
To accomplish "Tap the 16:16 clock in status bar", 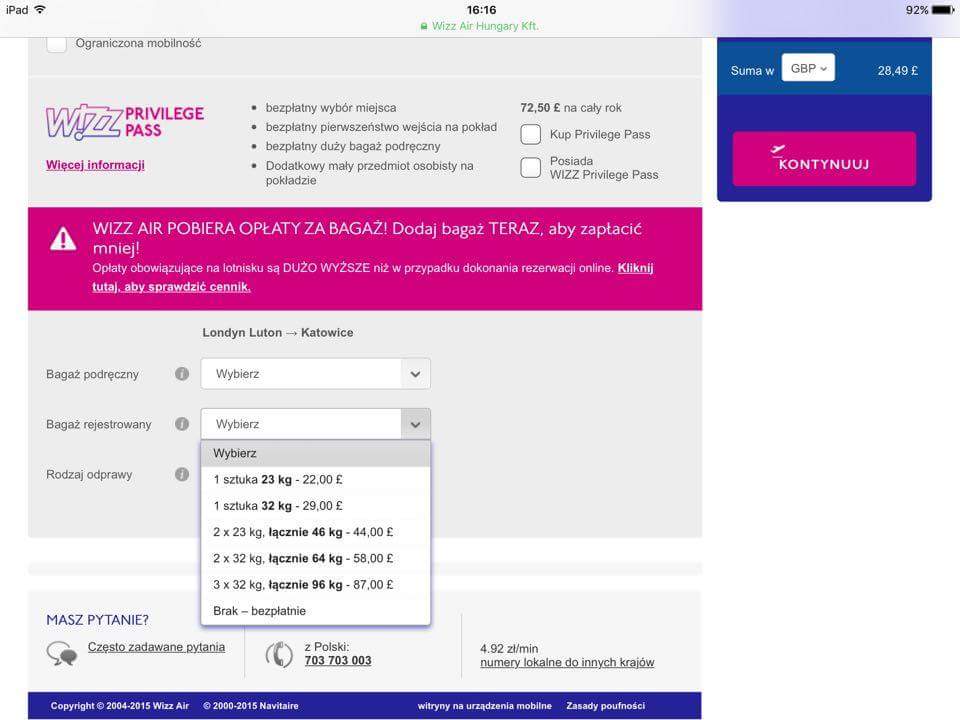I will (481, 10).
